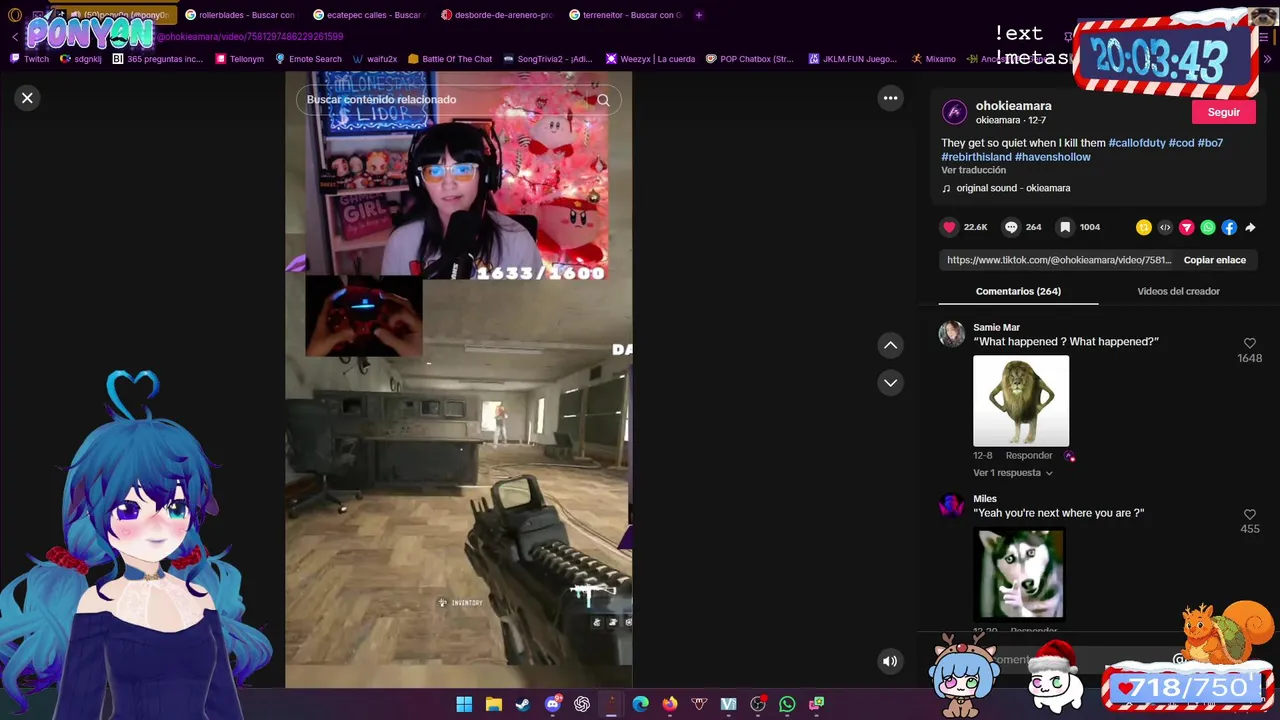
Task: Open more share options with the arrow icon
Action: pos(1250,227)
